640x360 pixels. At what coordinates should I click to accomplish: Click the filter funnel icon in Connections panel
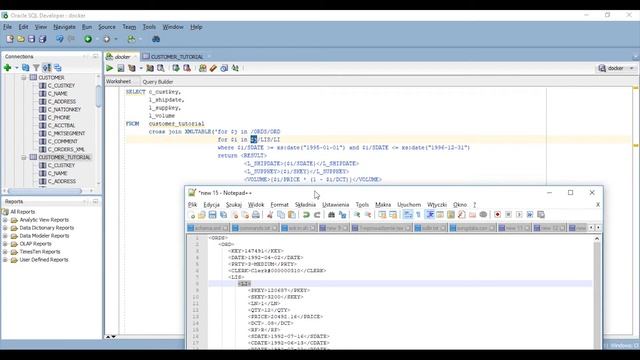[x=36, y=68]
